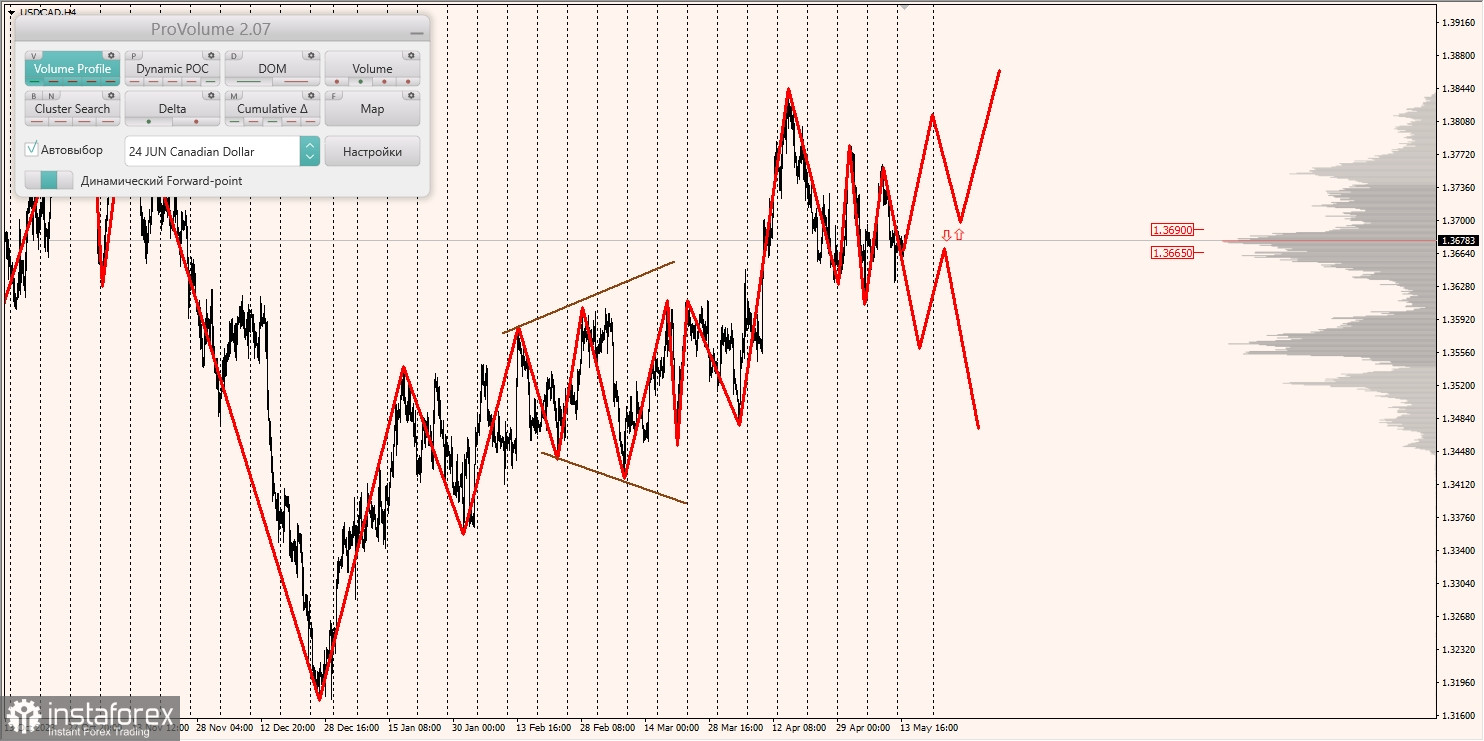Click the current price tag 1.36783

click(1458, 240)
